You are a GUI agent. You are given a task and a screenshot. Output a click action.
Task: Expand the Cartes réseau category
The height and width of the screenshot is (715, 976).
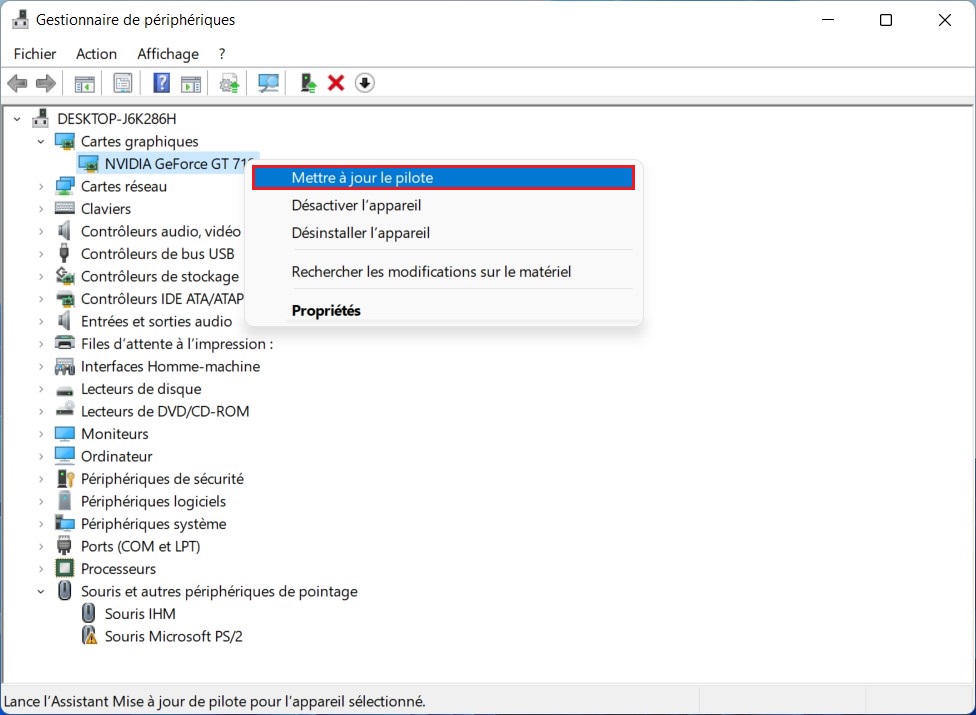click(40, 186)
